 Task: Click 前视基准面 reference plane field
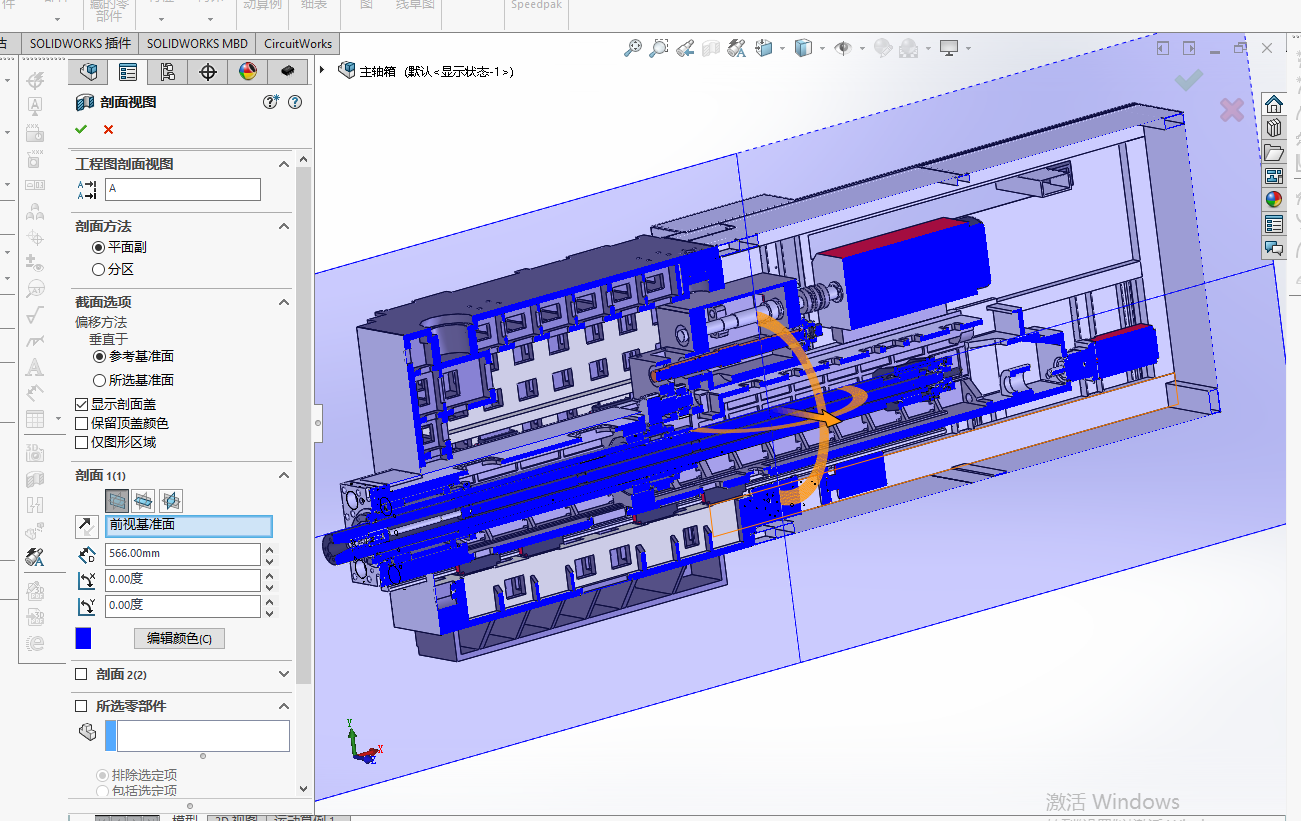coord(188,526)
